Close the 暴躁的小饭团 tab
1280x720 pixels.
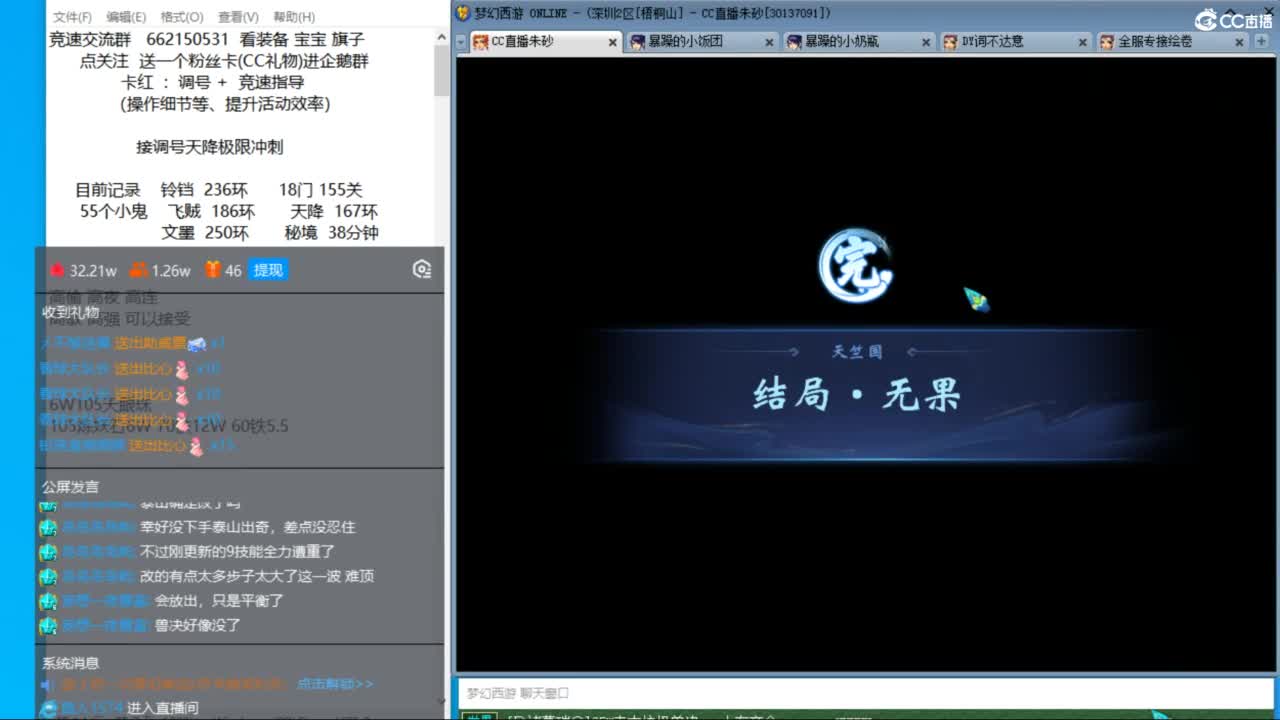click(x=769, y=42)
